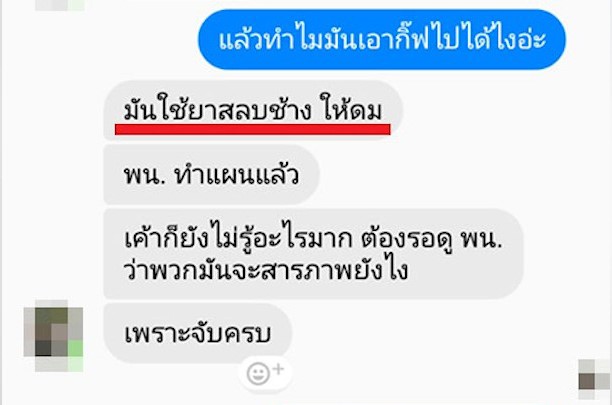Click the red underline beneath มันใช้ยาสลบช้าง
The image size is (612, 405).
click(x=253, y=129)
